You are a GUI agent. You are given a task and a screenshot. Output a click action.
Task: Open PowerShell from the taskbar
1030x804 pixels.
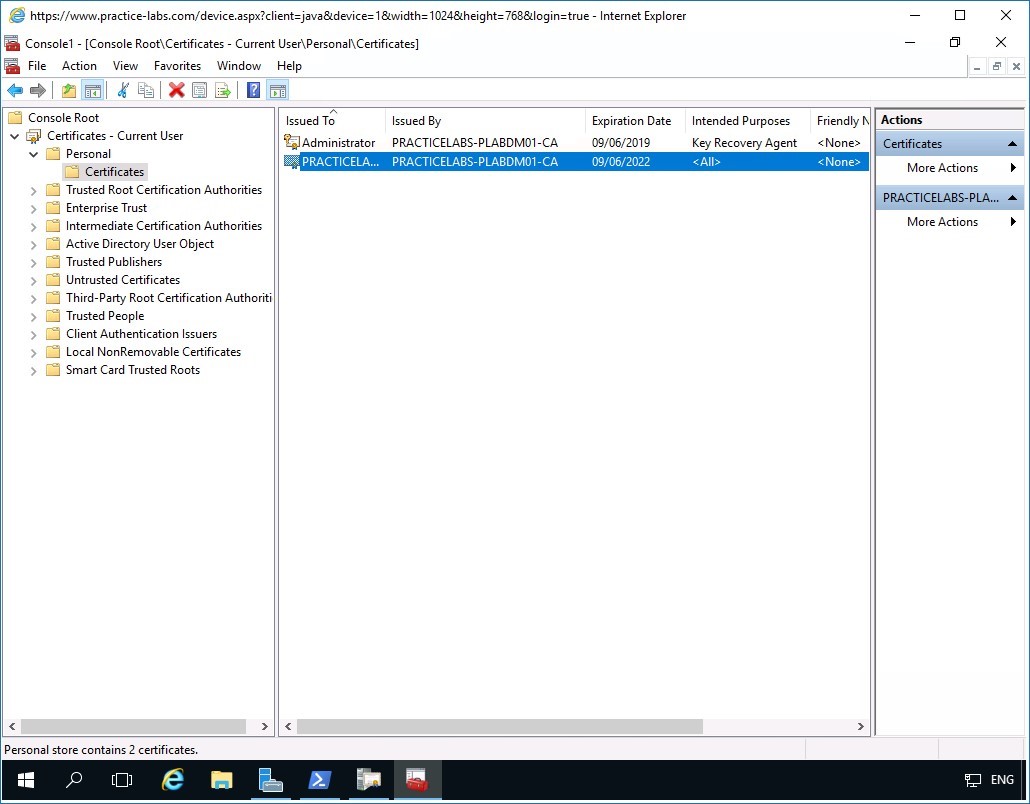(319, 780)
